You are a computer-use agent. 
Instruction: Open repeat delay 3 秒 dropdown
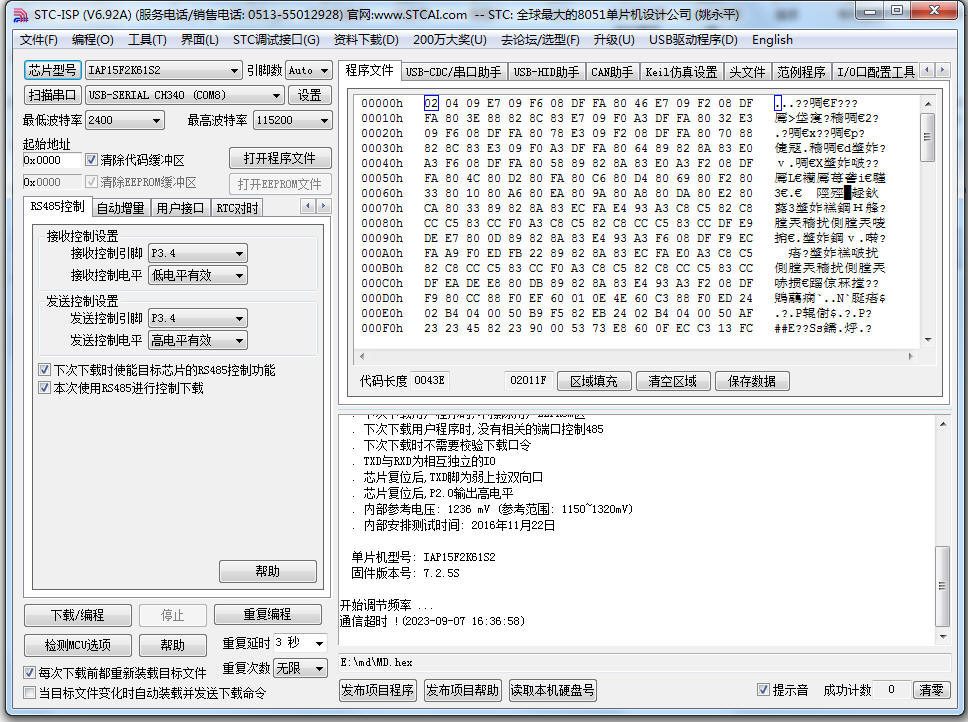coord(300,643)
